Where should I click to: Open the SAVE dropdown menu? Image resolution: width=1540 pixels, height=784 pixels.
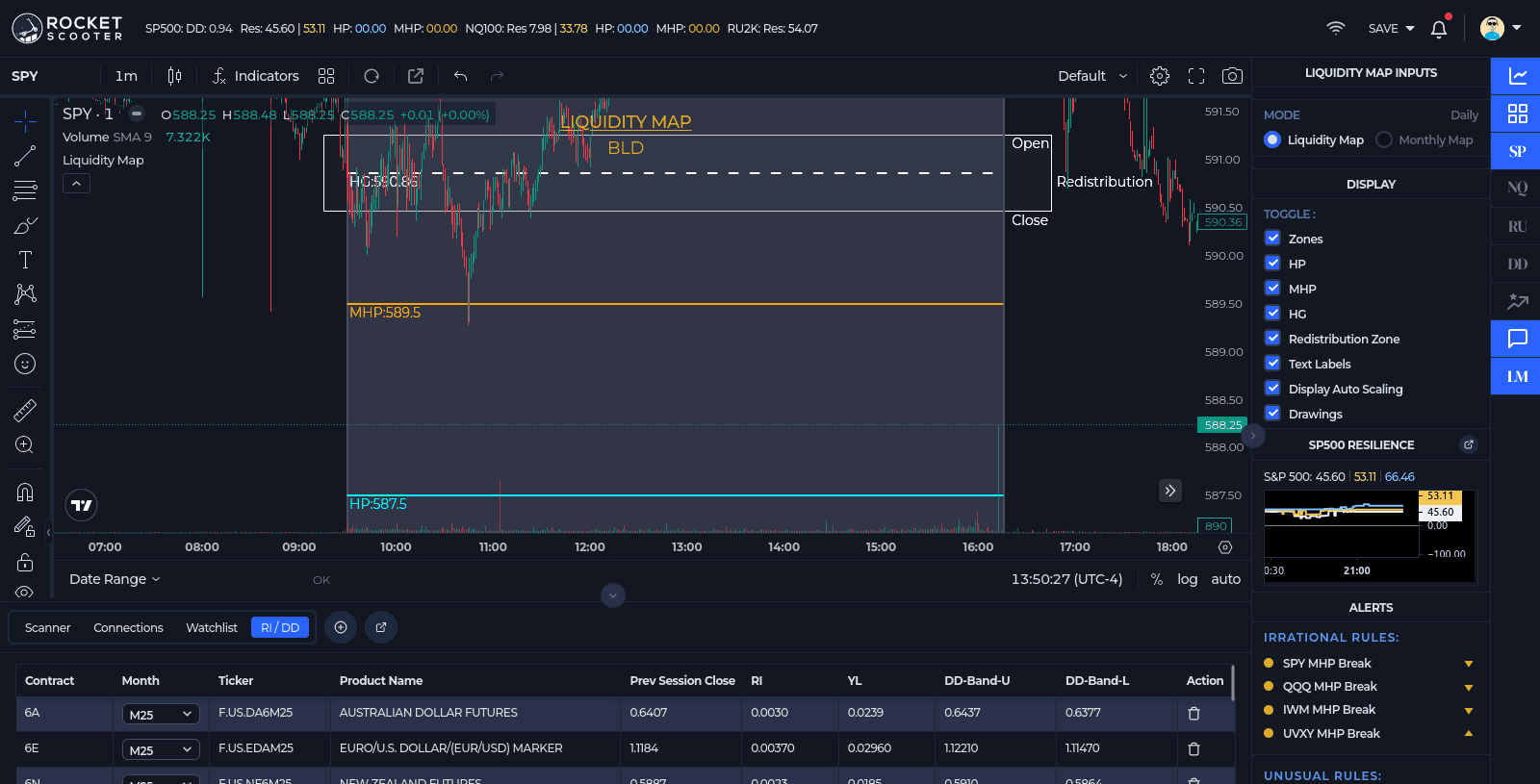[x=1391, y=29]
